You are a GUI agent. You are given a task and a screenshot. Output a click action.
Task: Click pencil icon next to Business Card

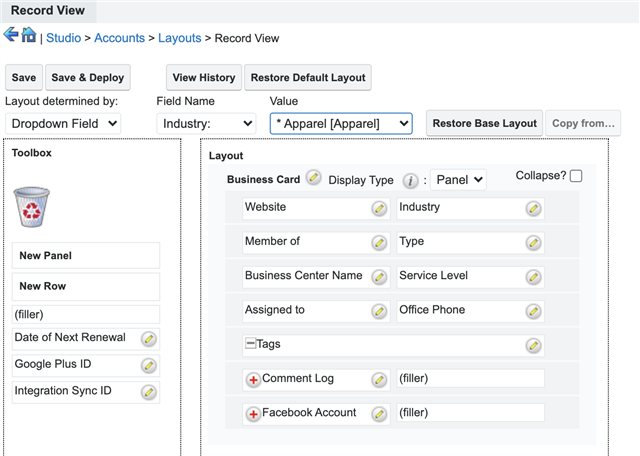point(314,178)
